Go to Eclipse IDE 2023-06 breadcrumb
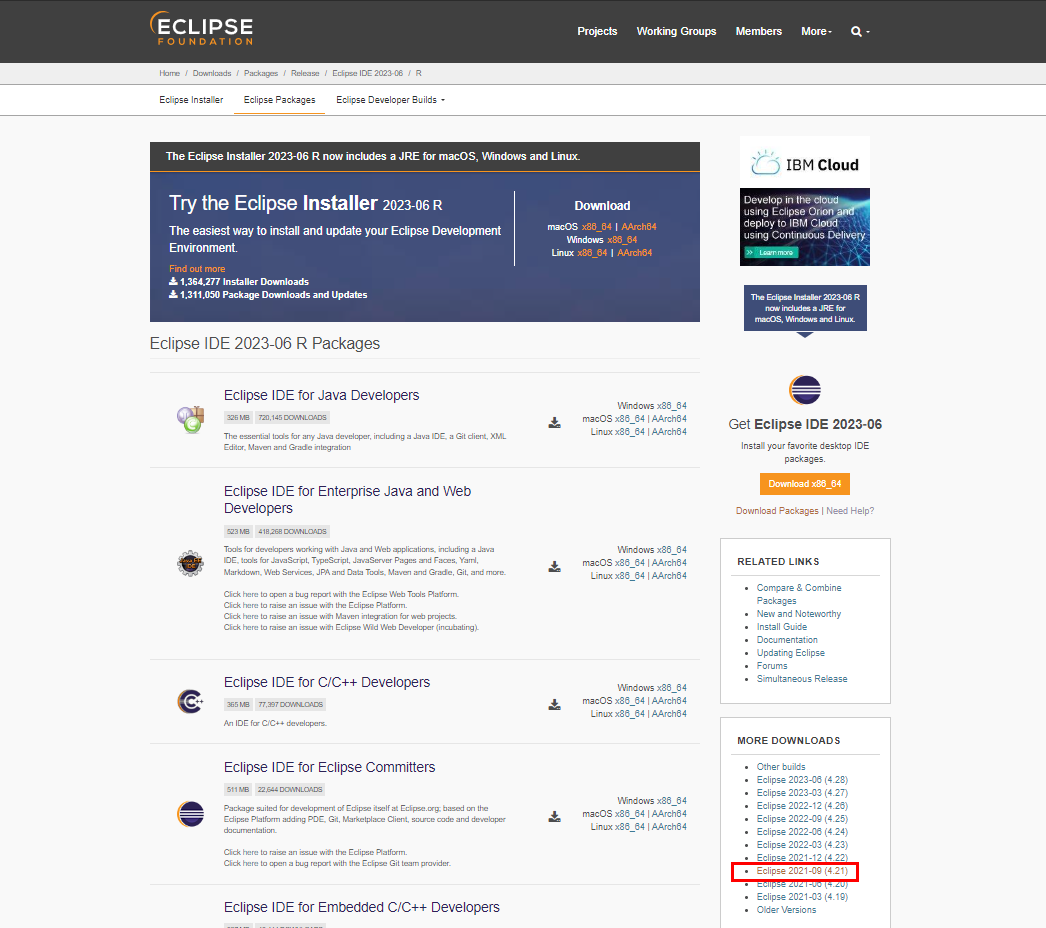The image size is (1046, 928). [368, 73]
